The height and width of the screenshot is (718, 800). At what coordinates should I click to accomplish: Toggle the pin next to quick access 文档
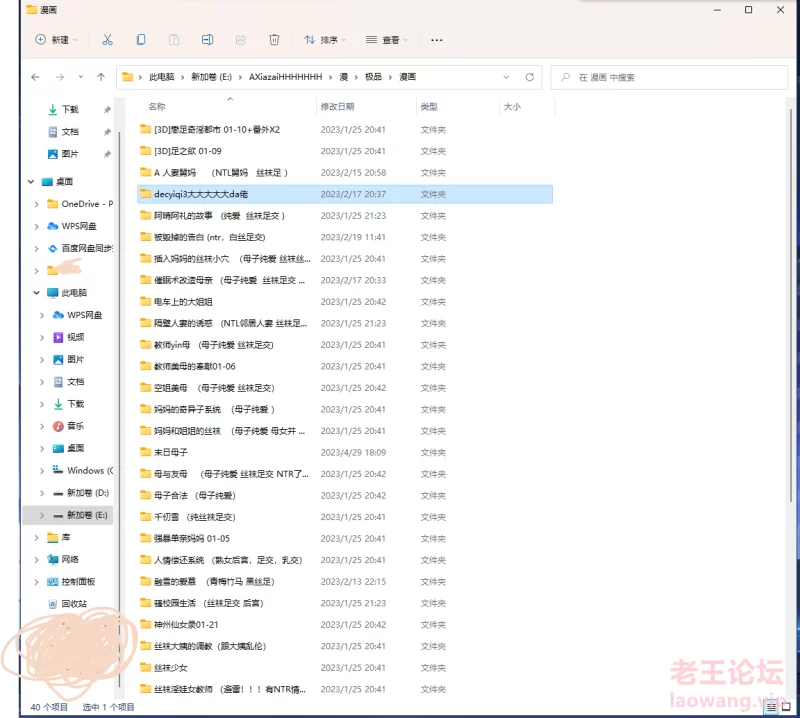click(107, 132)
